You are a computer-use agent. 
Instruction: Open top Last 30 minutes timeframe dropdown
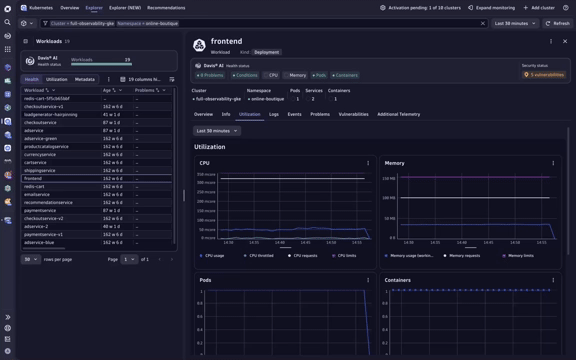tap(515, 24)
